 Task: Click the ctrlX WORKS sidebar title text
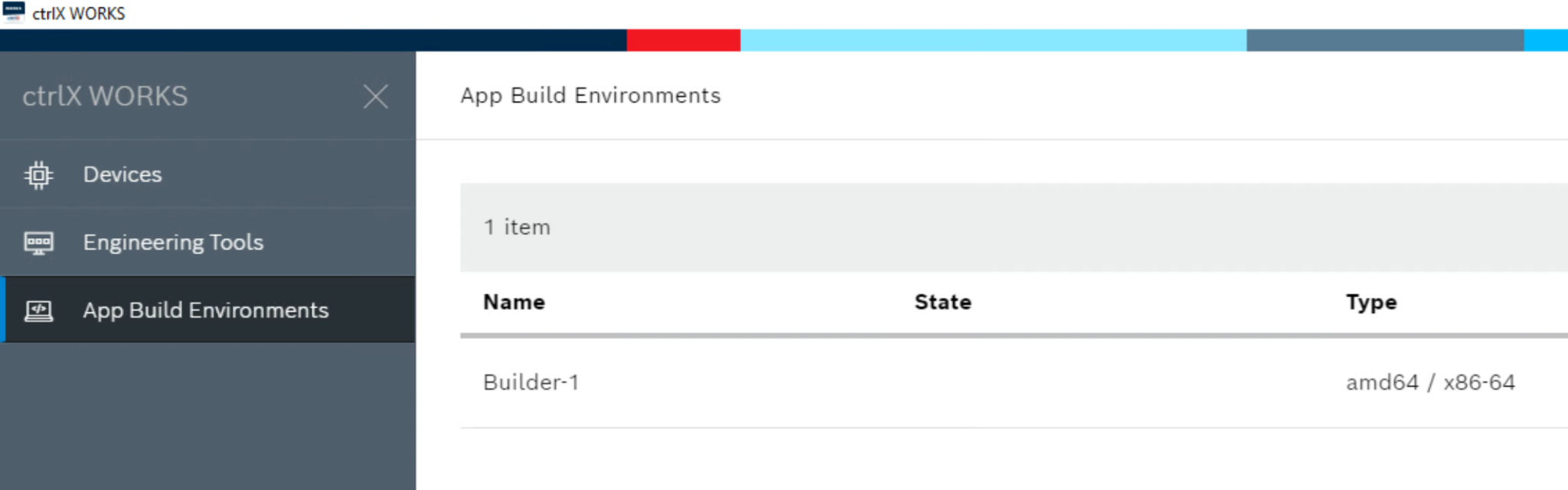point(105,96)
